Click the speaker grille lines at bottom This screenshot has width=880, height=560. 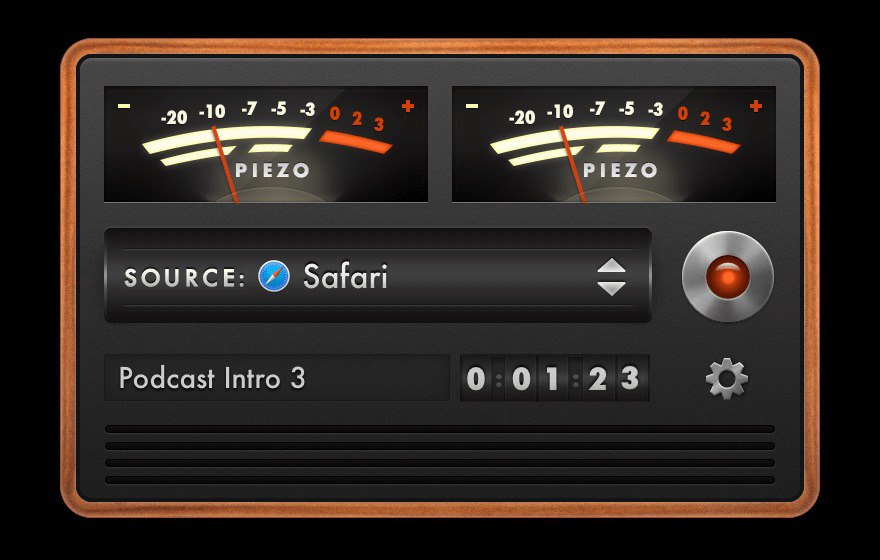tap(440, 455)
